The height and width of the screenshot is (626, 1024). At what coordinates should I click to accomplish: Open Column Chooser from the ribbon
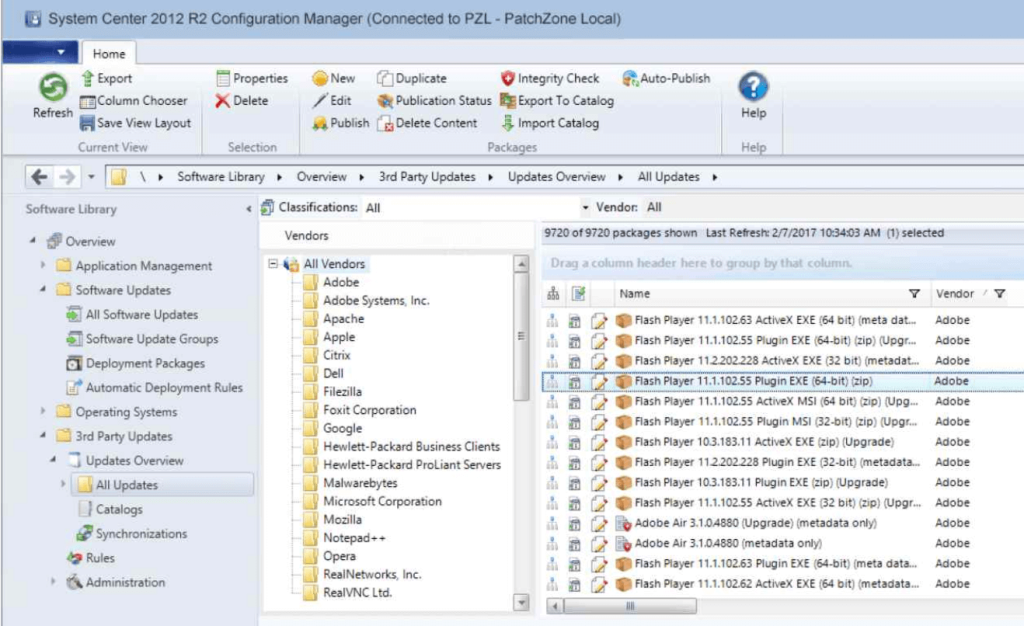point(135,100)
